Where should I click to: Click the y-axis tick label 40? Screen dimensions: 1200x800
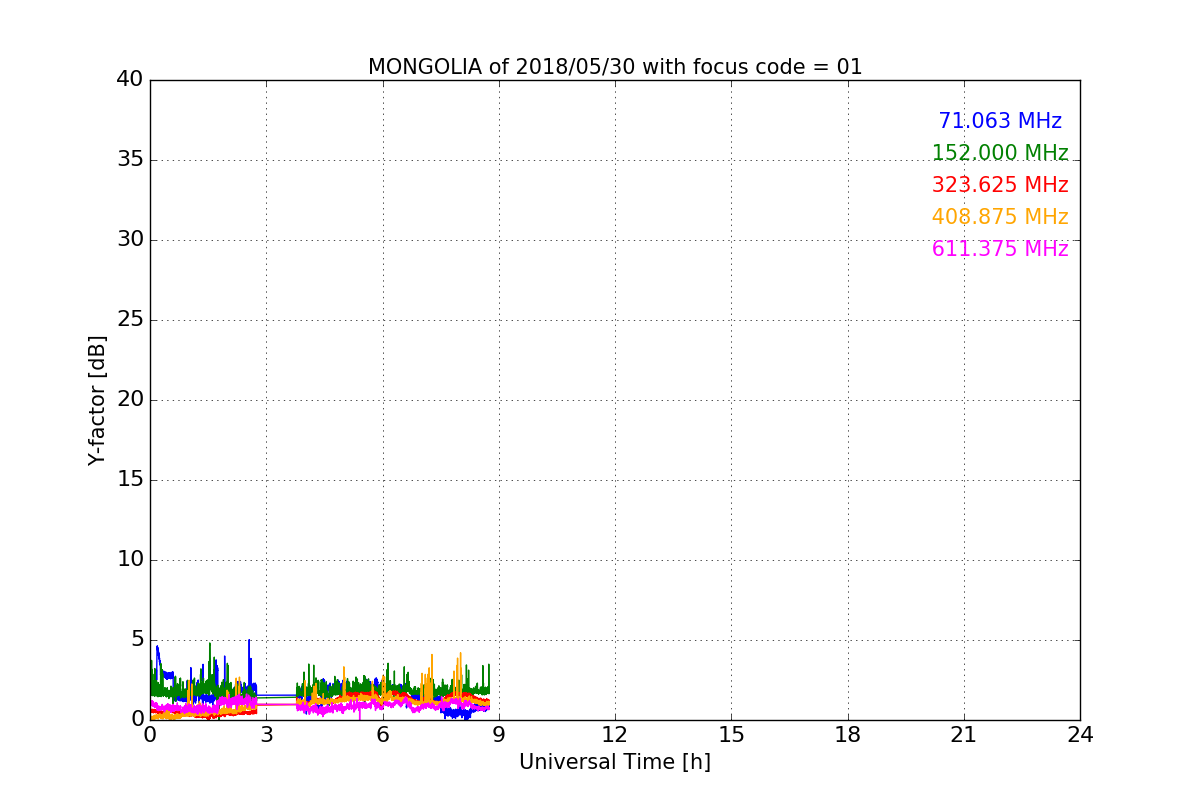(130, 80)
